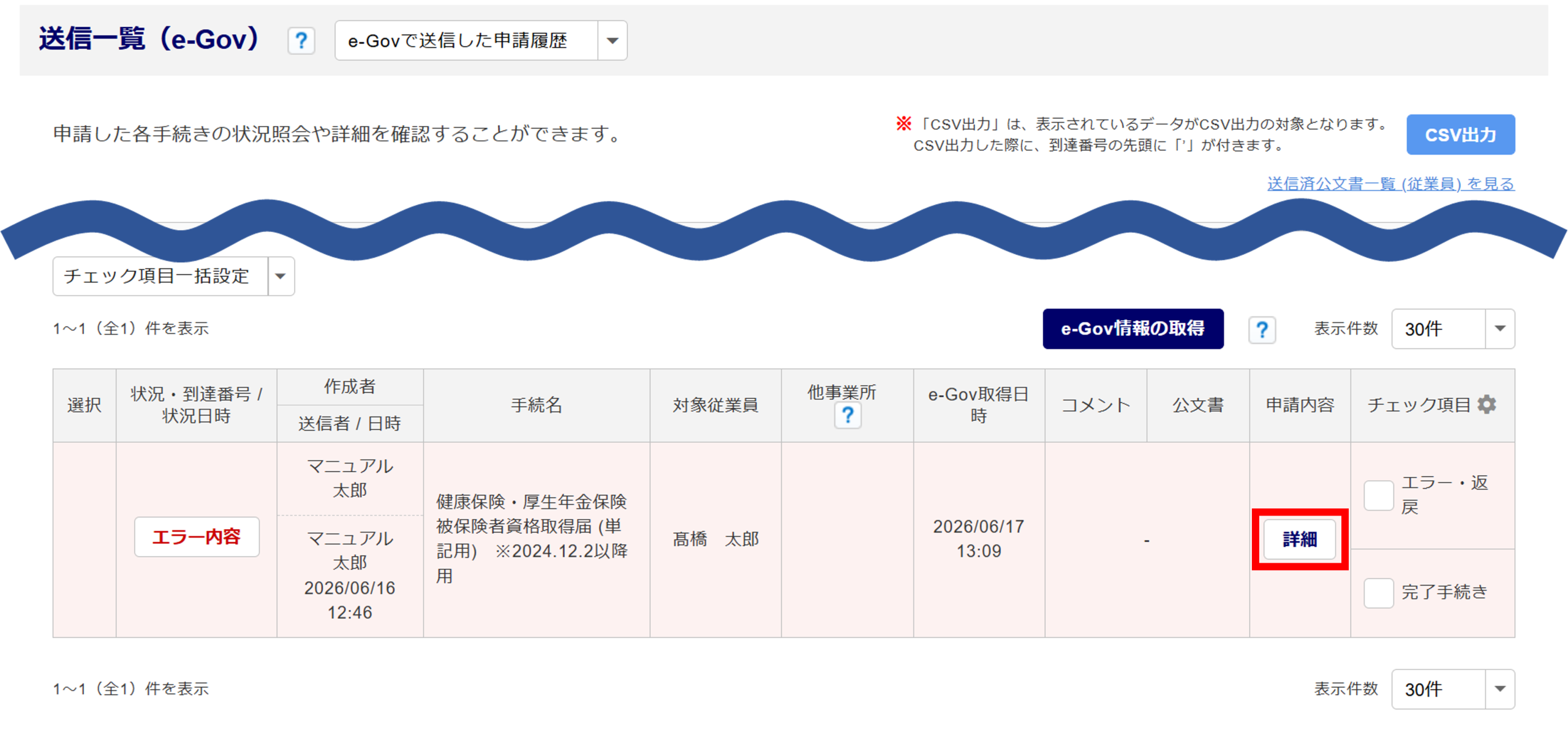The height and width of the screenshot is (744, 1568).
Task: Select employee name 髙橋 太郎 cell
Action: 715,539
